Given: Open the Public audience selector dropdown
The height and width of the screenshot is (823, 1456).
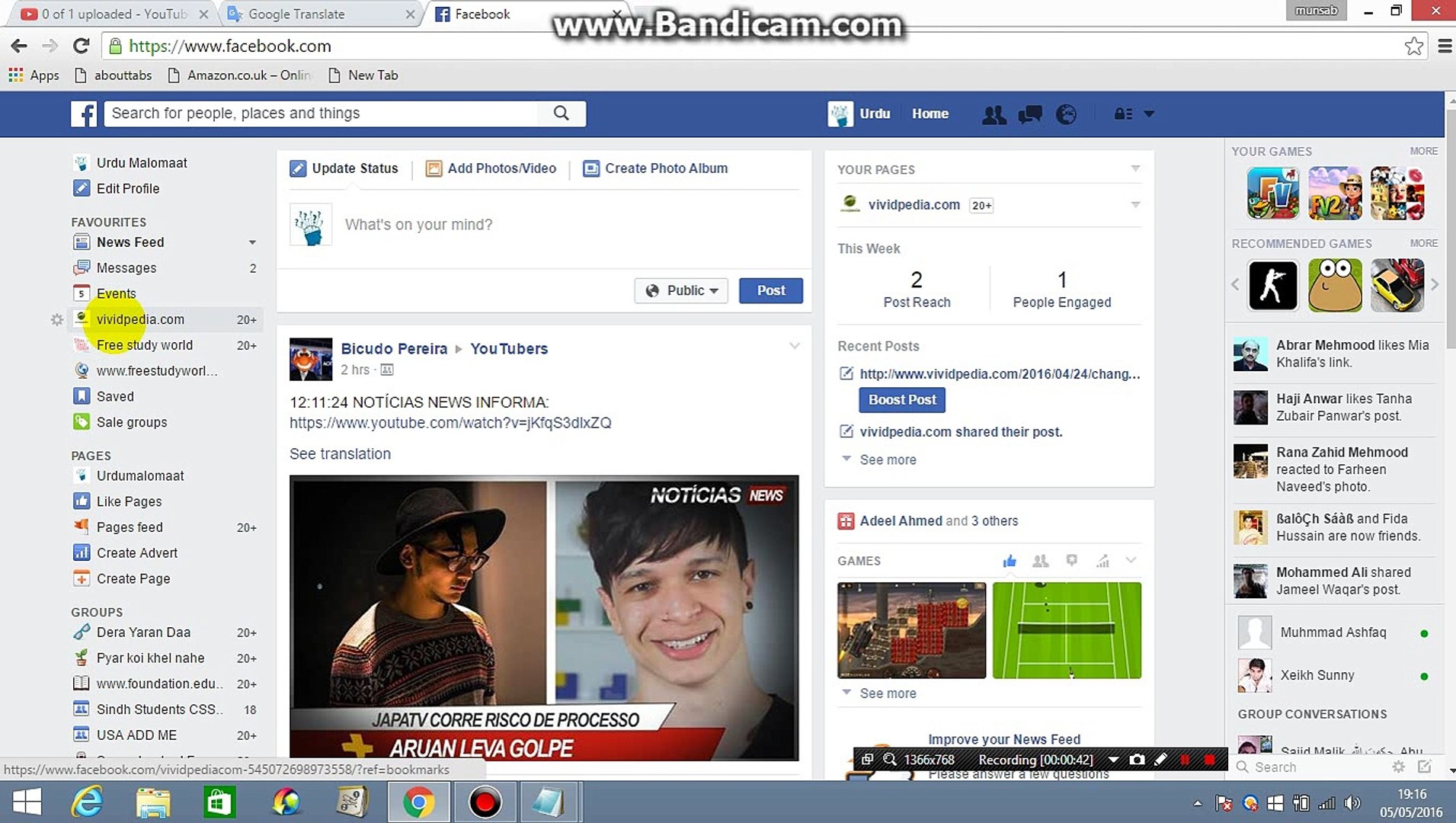Looking at the screenshot, I should tap(681, 290).
